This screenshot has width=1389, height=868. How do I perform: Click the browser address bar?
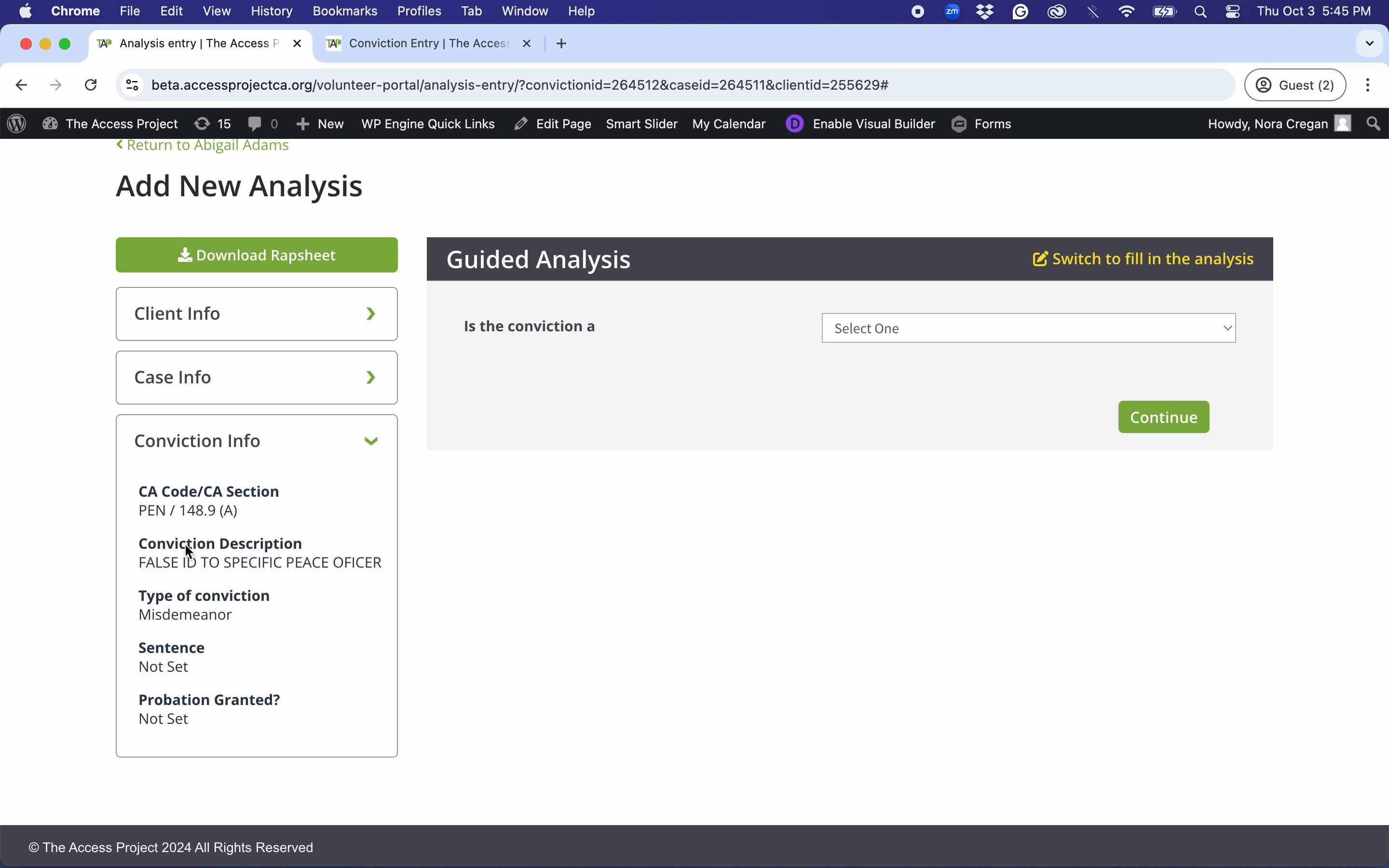[x=631, y=85]
